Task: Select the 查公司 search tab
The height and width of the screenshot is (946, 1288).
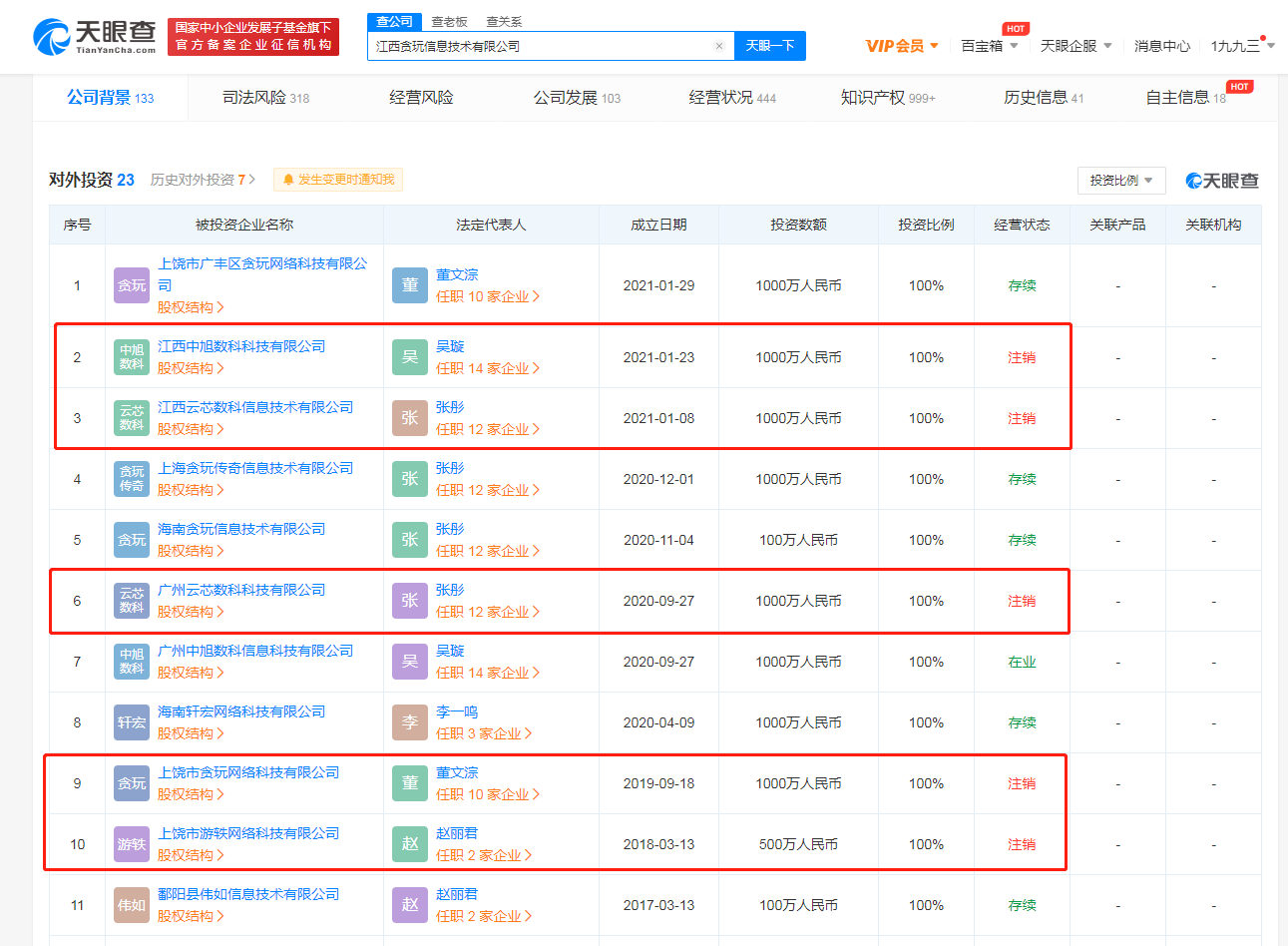Action: (x=394, y=21)
